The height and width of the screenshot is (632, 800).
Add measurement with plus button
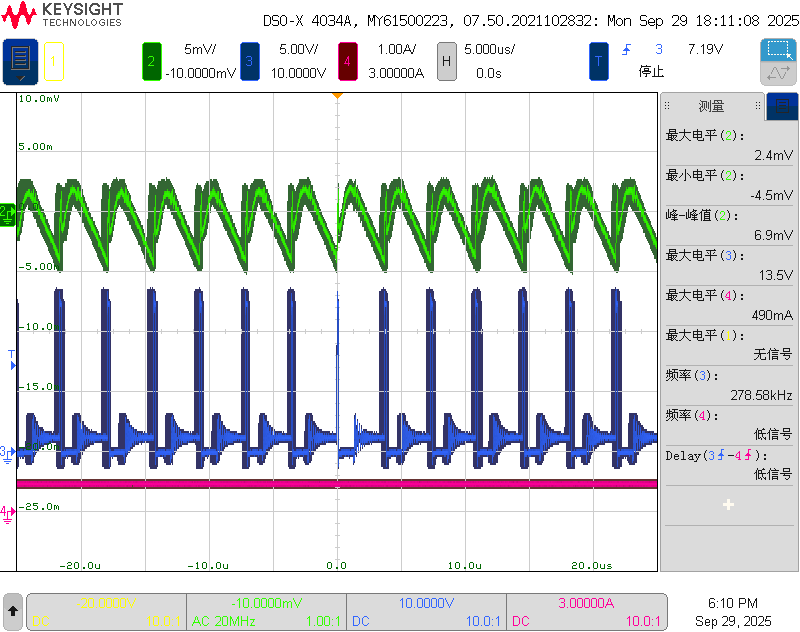(728, 505)
